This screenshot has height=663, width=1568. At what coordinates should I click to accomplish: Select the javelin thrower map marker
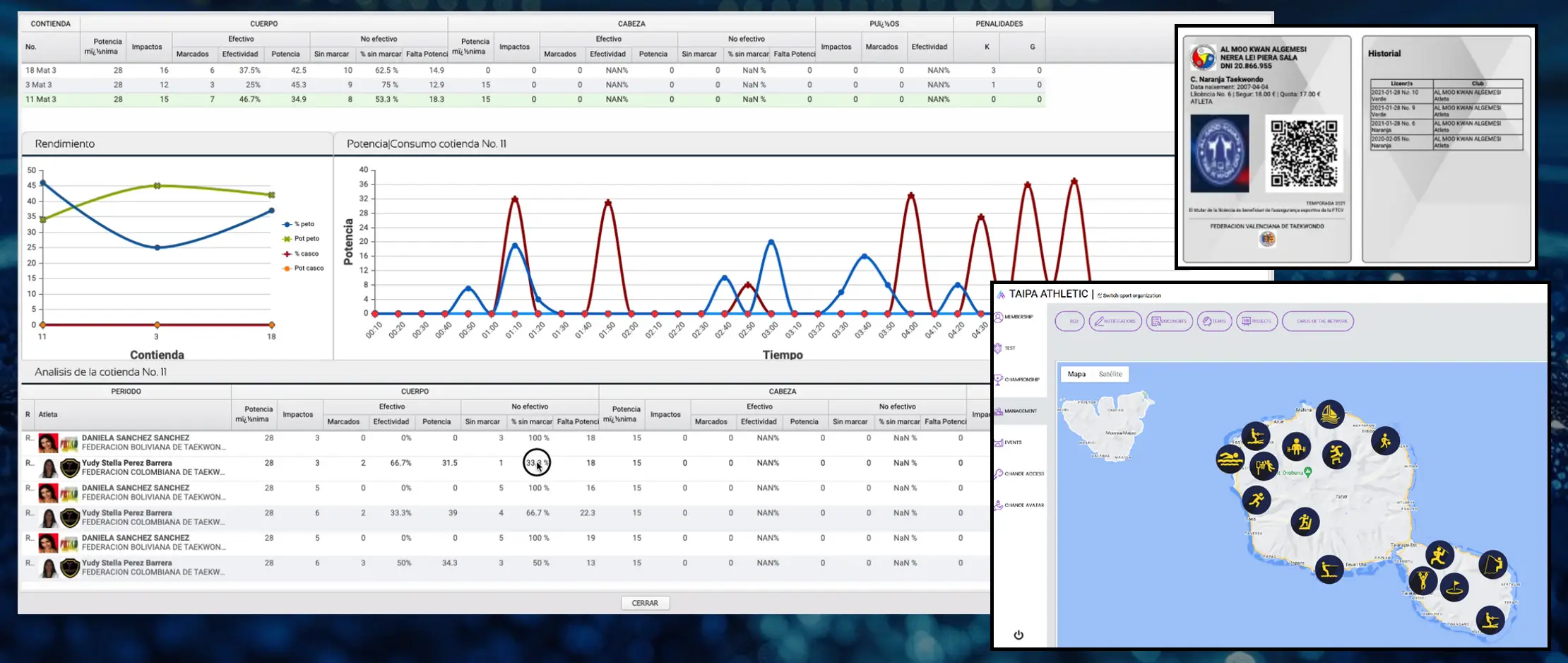coord(1439,556)
